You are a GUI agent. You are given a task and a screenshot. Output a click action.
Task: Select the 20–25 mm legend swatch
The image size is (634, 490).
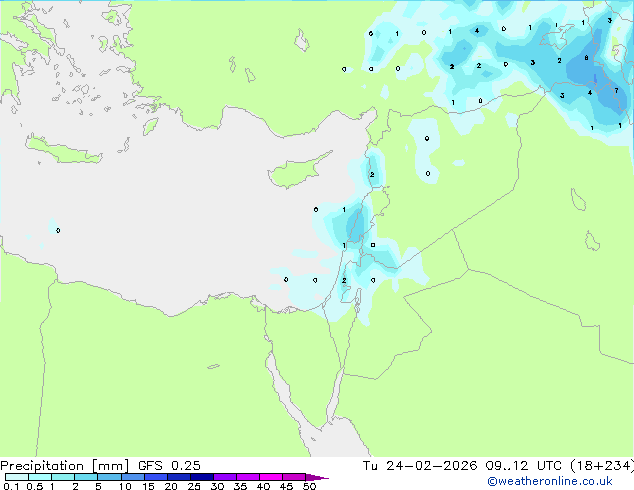(x=179, y=477)
